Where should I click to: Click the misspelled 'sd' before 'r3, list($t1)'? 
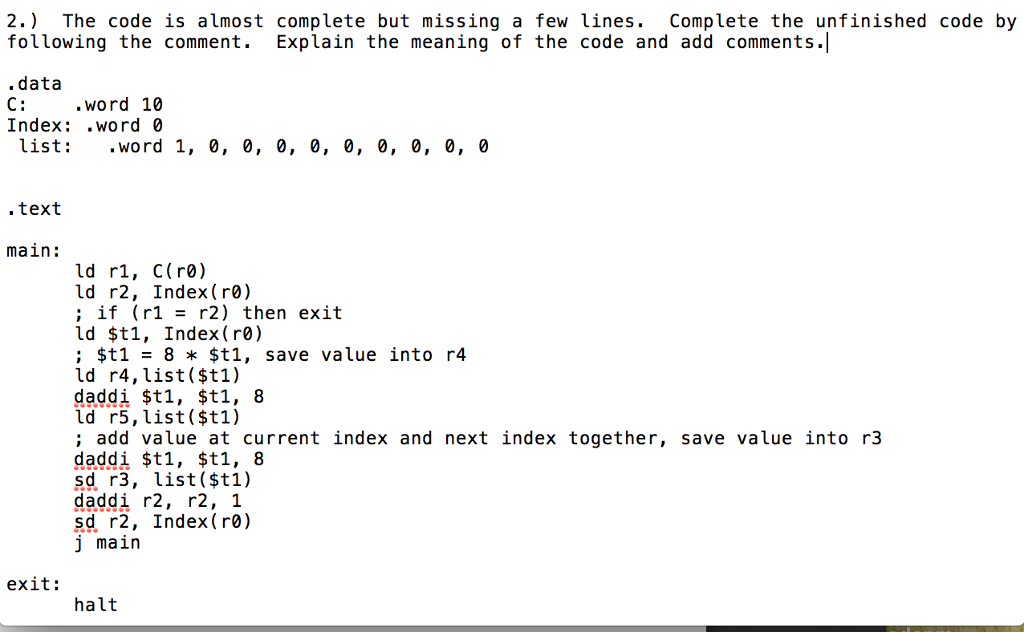click(x=85, y=480)
